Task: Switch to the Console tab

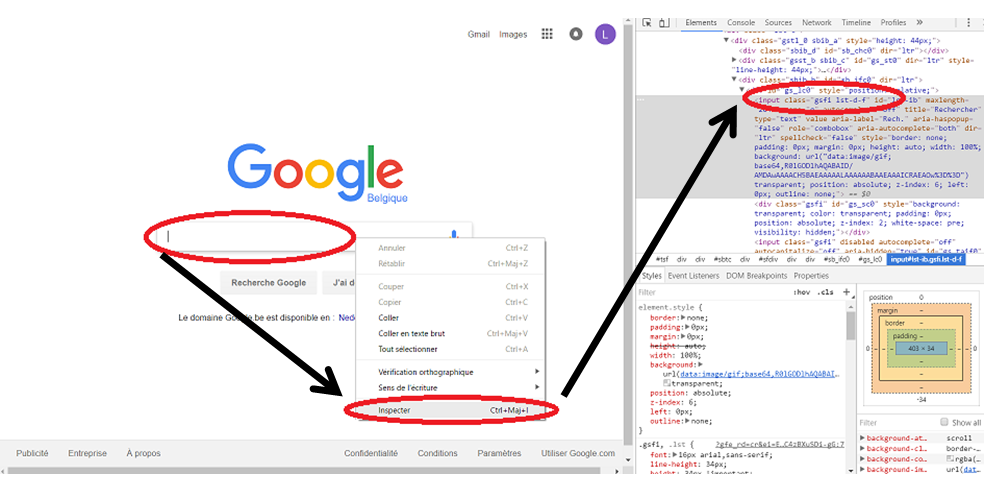Action: point(741,23)
